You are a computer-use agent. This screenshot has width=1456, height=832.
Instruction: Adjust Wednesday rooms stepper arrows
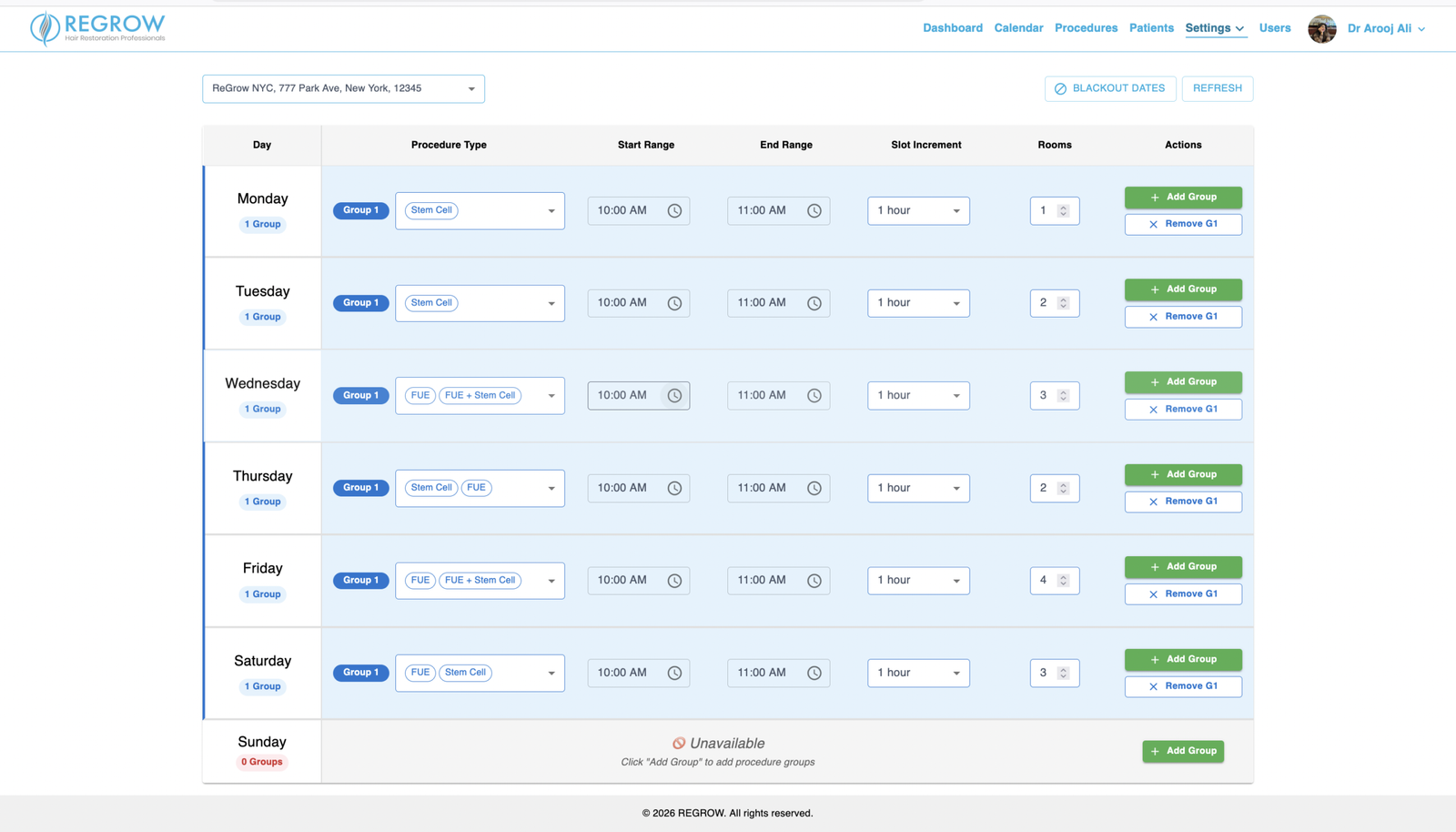(1063, 396)
